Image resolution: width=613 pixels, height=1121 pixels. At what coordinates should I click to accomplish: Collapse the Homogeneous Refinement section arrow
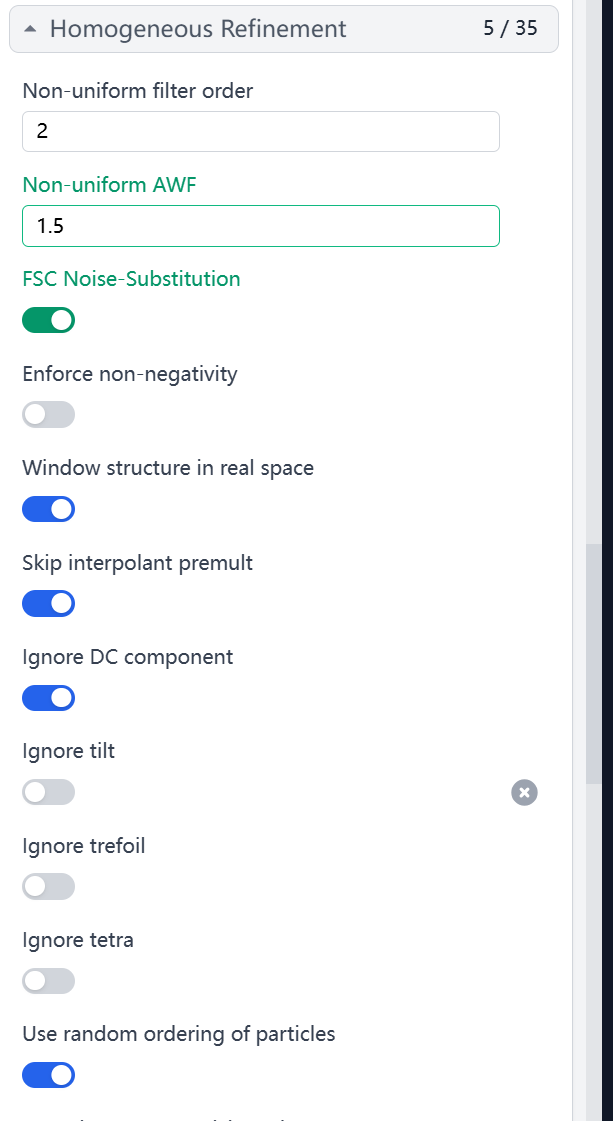30,29
